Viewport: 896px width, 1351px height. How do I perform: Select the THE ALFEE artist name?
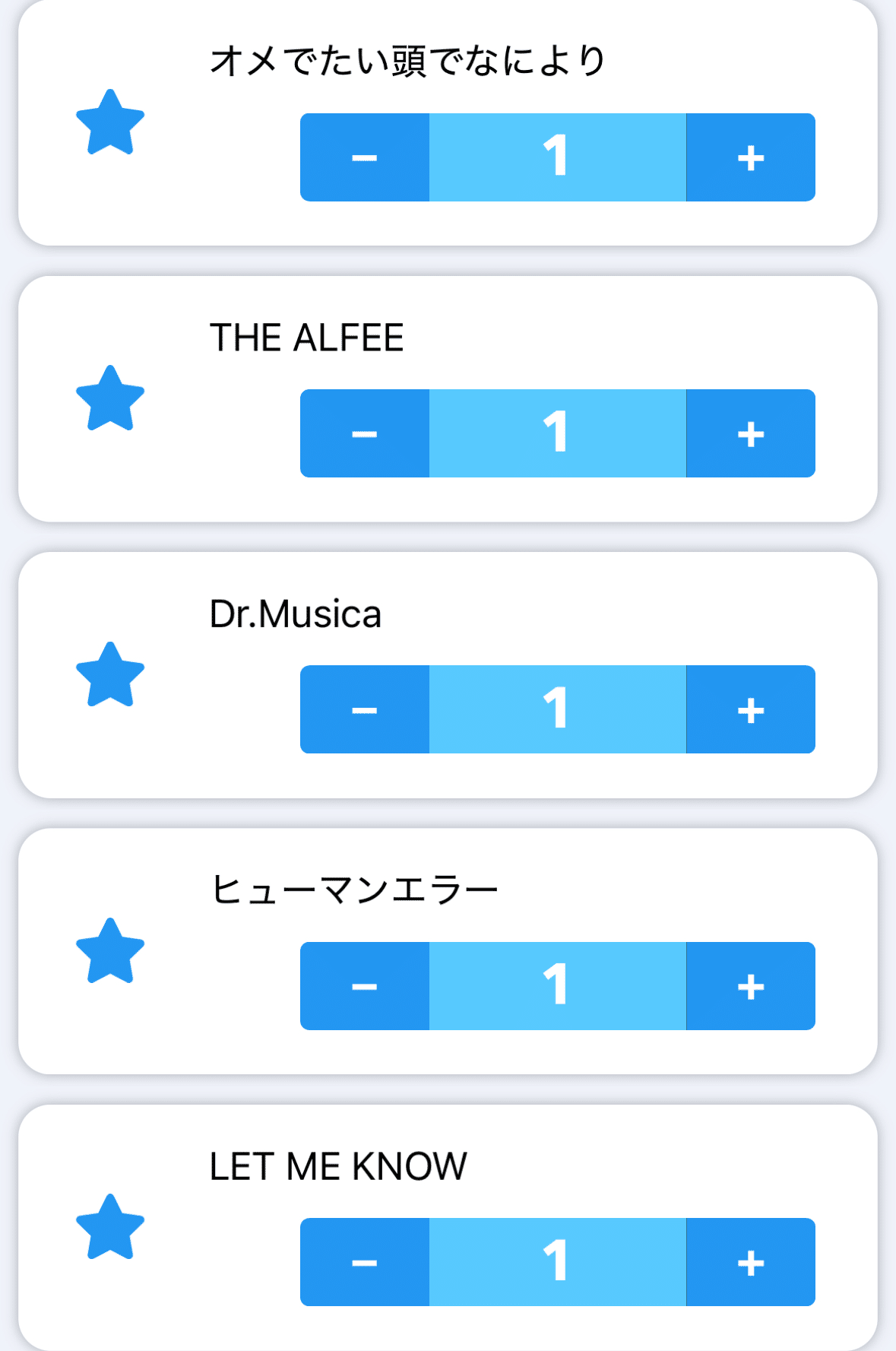pos(306,338)
